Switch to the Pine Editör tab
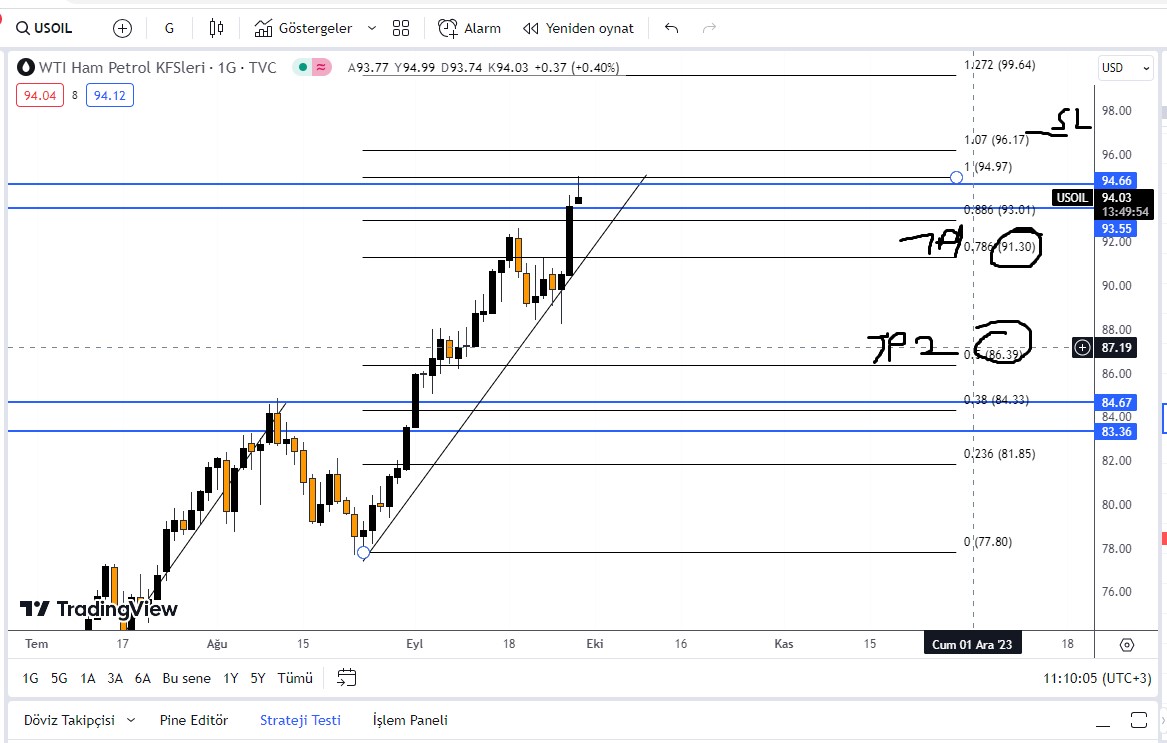Image resolution: width=1167 pixels, height=743 pixels. 193,719
